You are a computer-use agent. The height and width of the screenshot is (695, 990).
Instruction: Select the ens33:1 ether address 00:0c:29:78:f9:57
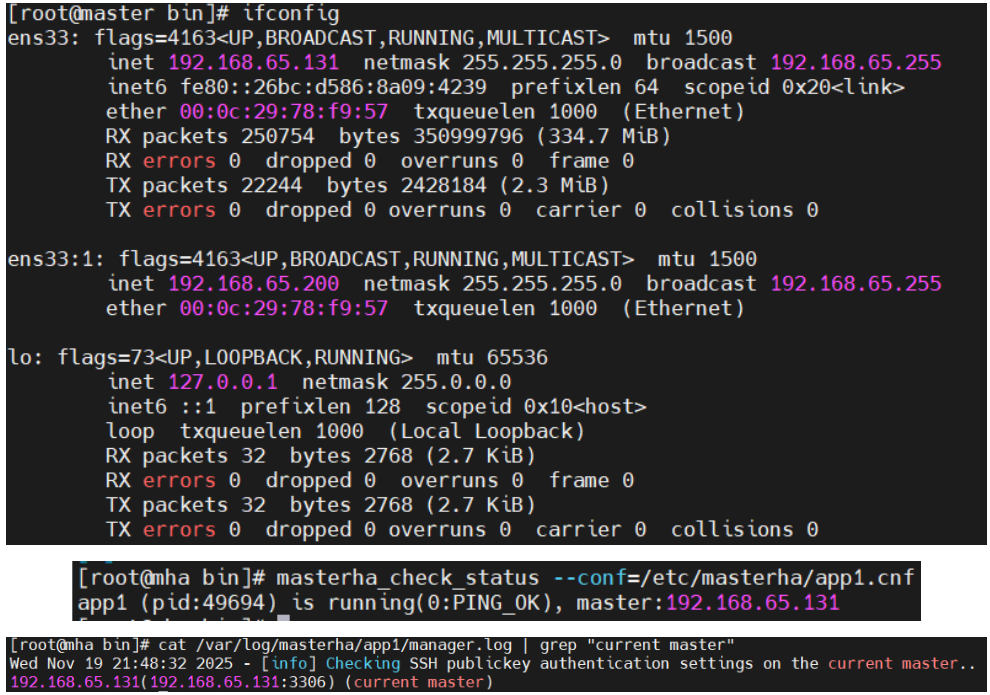[283, 309]
